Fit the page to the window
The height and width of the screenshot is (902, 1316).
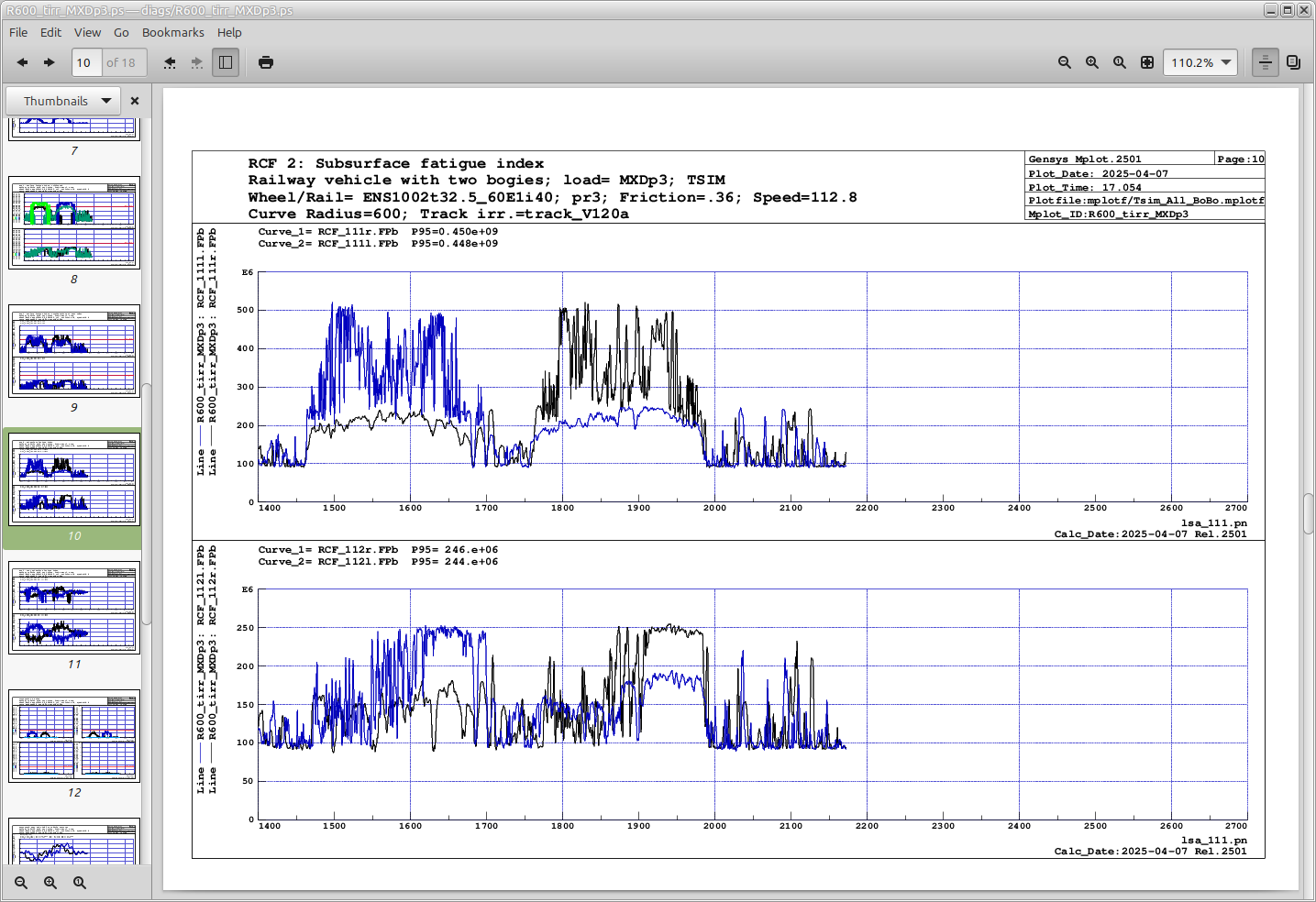point(1147,62)
